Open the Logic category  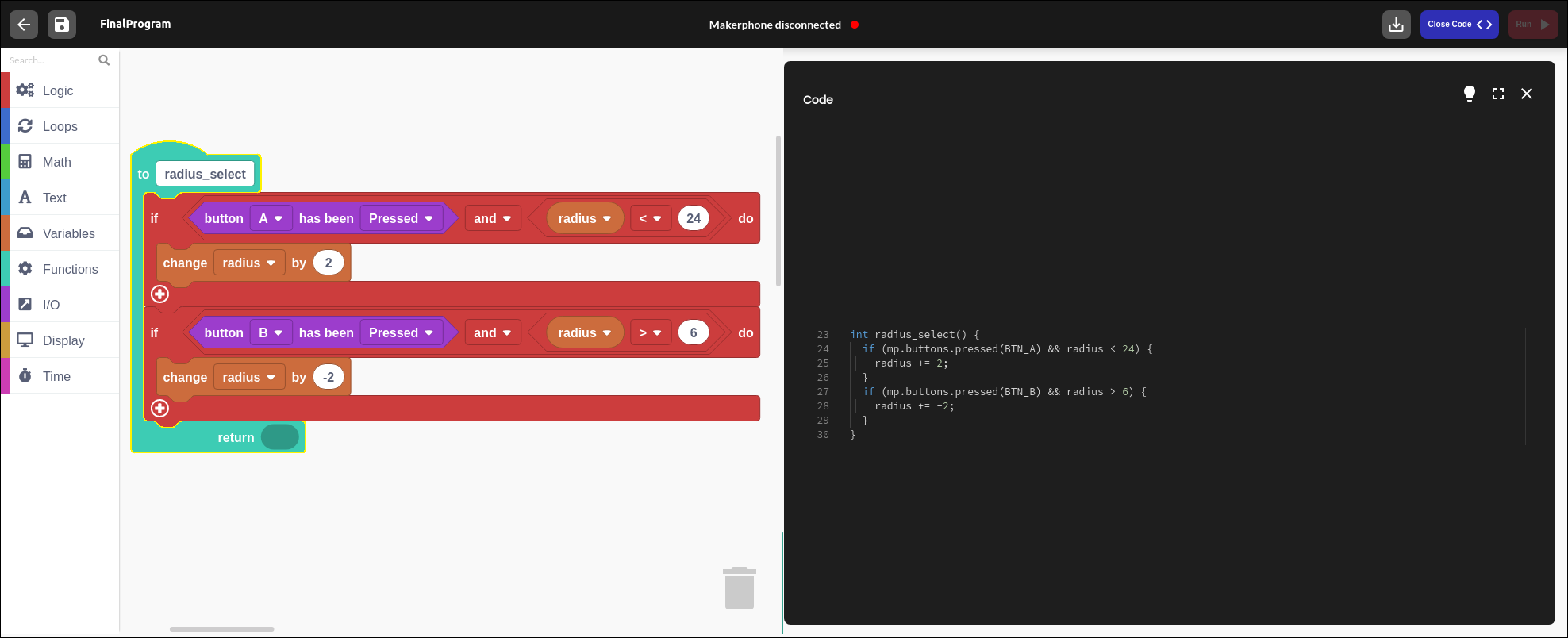pyautogui.click(x=60, y=90)
